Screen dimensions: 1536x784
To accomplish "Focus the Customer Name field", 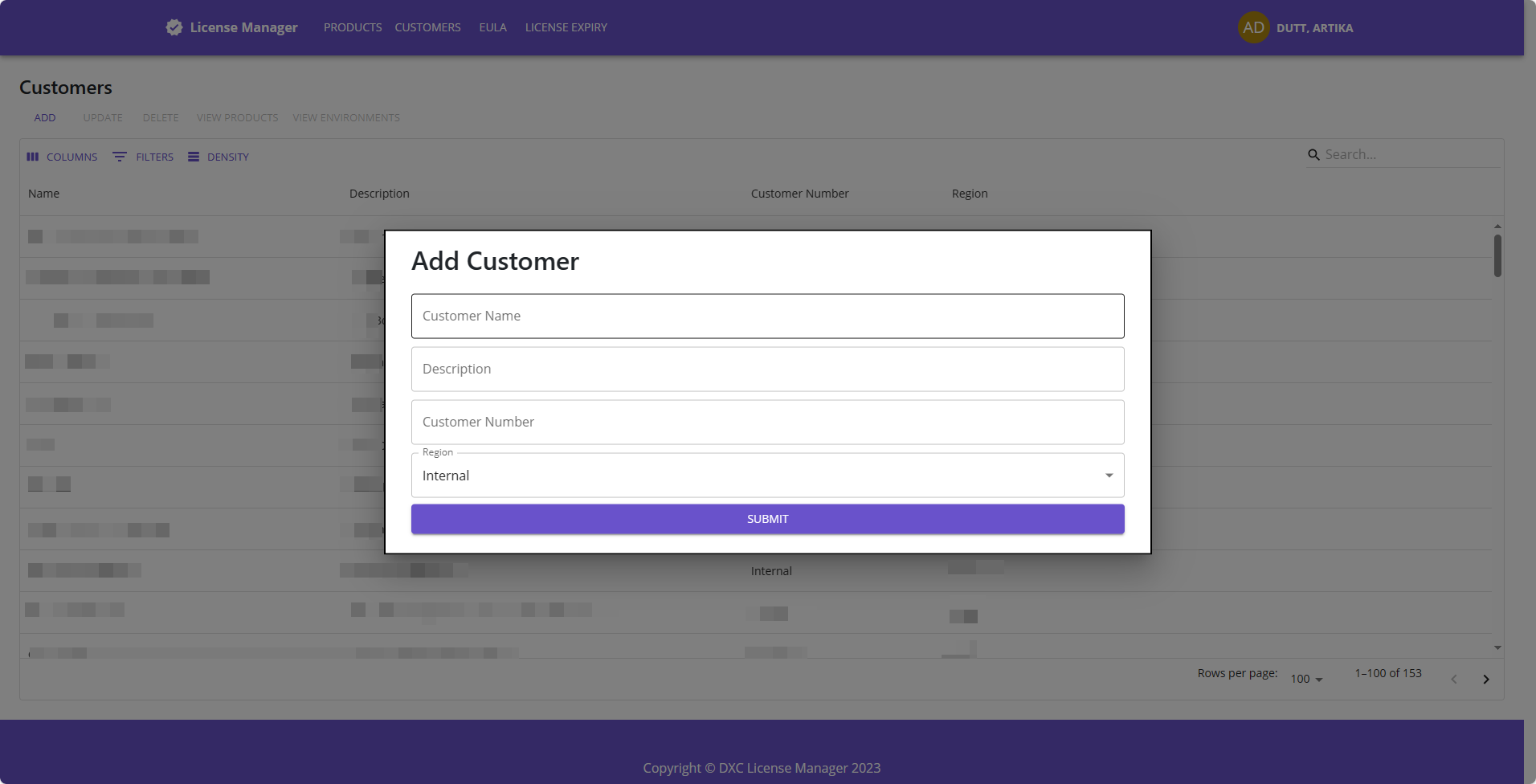I will pyautogui.click(x=768, y=316).
